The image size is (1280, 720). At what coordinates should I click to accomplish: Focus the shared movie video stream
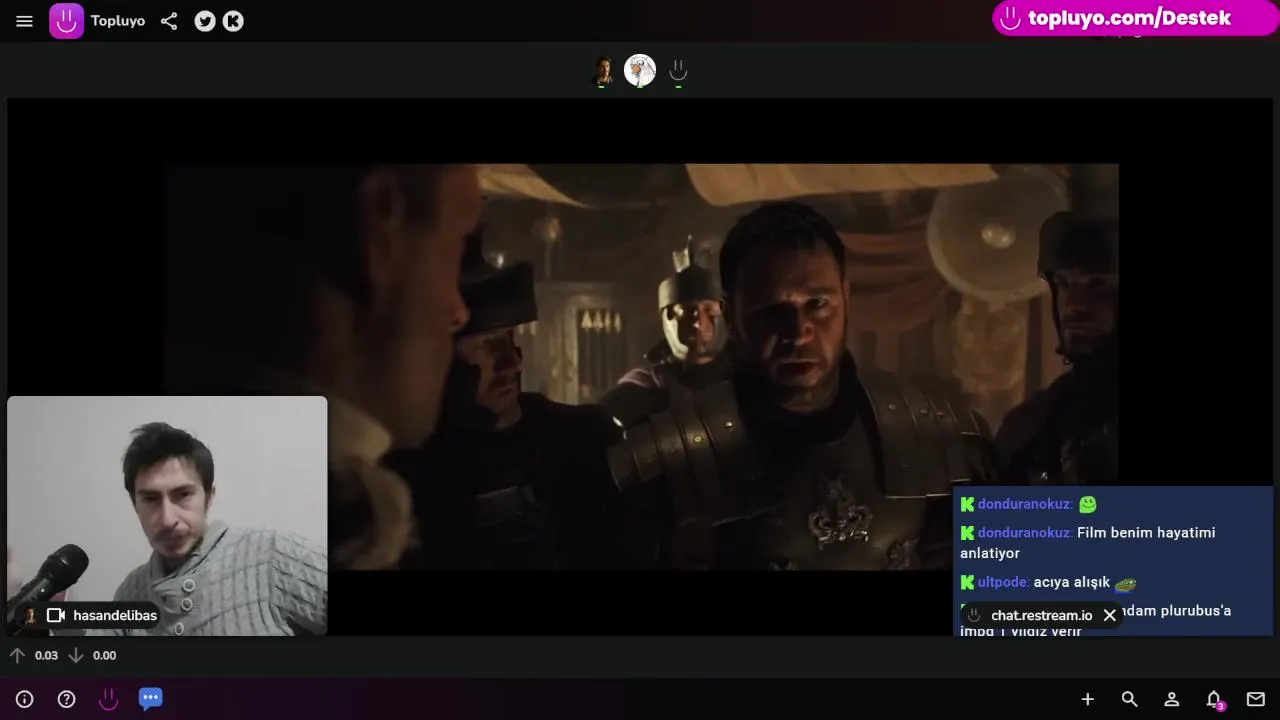pos(640,366)
